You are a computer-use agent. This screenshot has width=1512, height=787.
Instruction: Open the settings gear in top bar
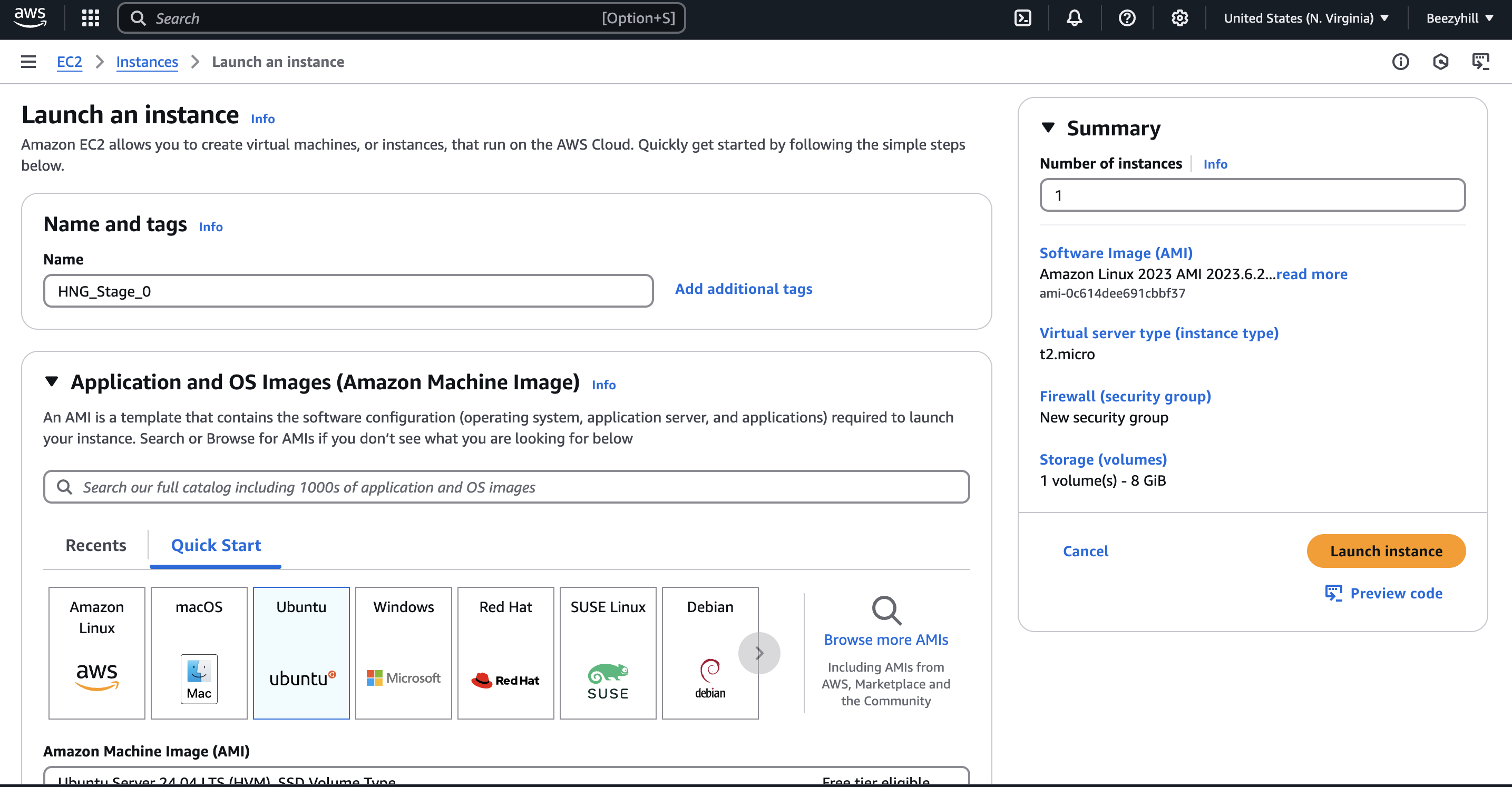(1179, 18)
